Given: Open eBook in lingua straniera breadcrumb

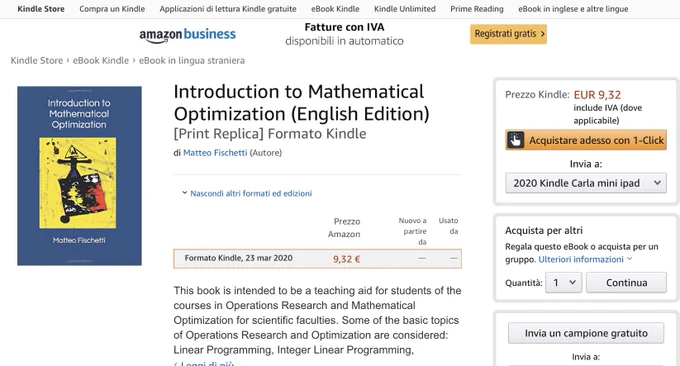Looking at the screenshot, I should click(x=192, y=60).
